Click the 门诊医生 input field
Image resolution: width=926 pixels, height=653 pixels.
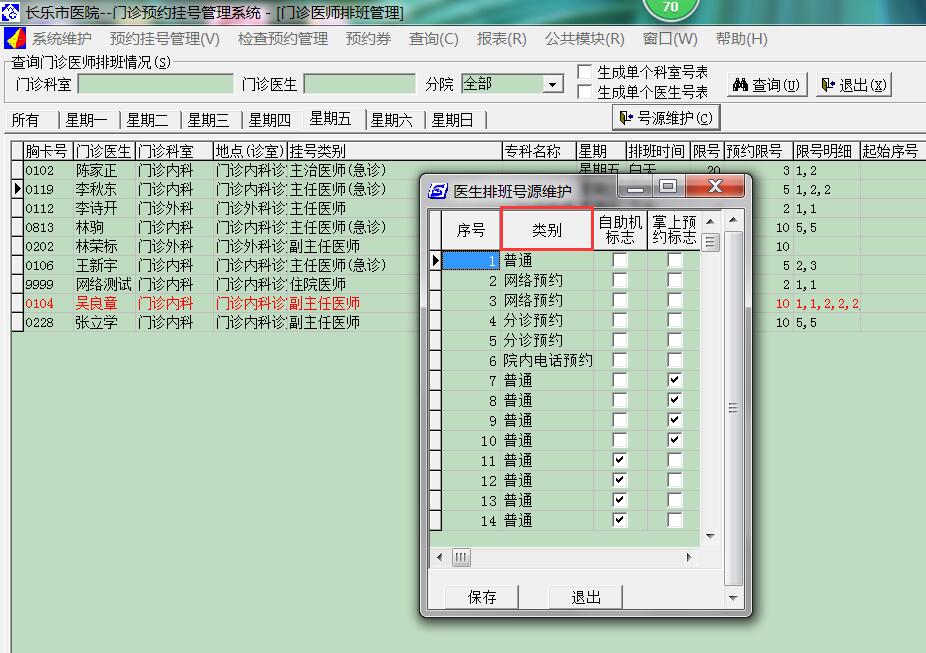pyautogui.click(x=360, y=84)
